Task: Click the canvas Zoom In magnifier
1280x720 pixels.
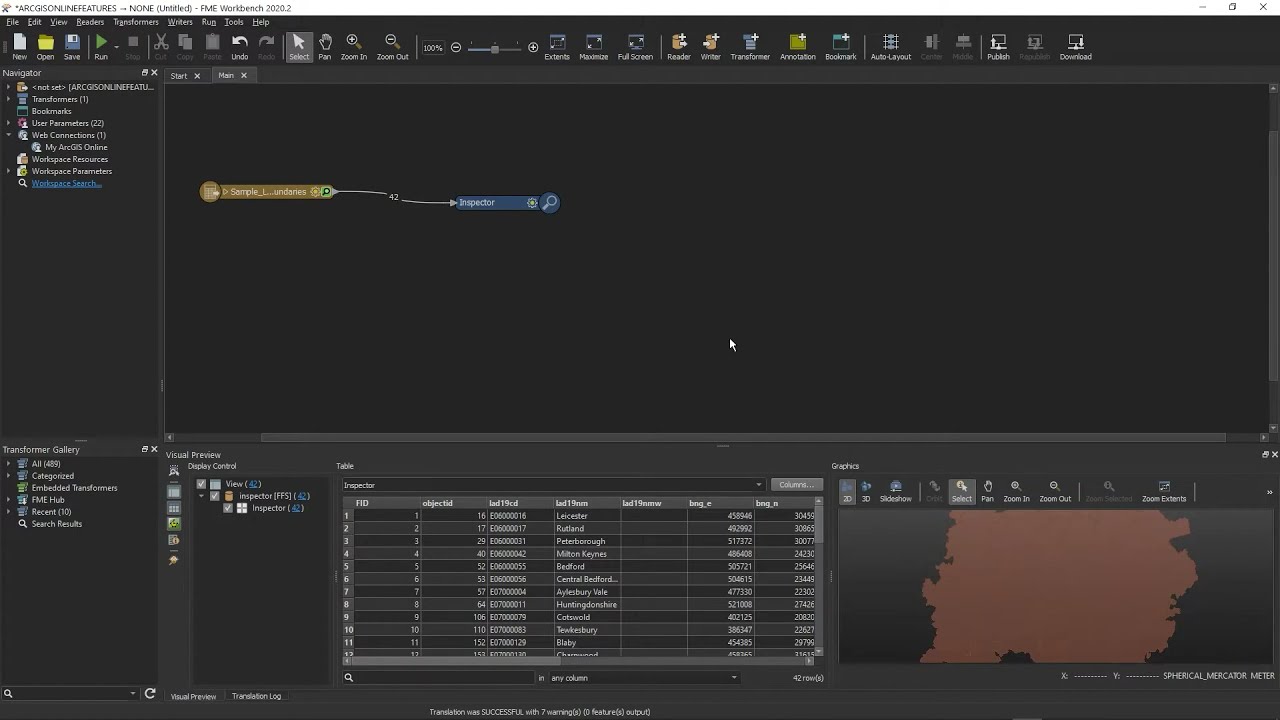Action: click(x=353, y=46)
